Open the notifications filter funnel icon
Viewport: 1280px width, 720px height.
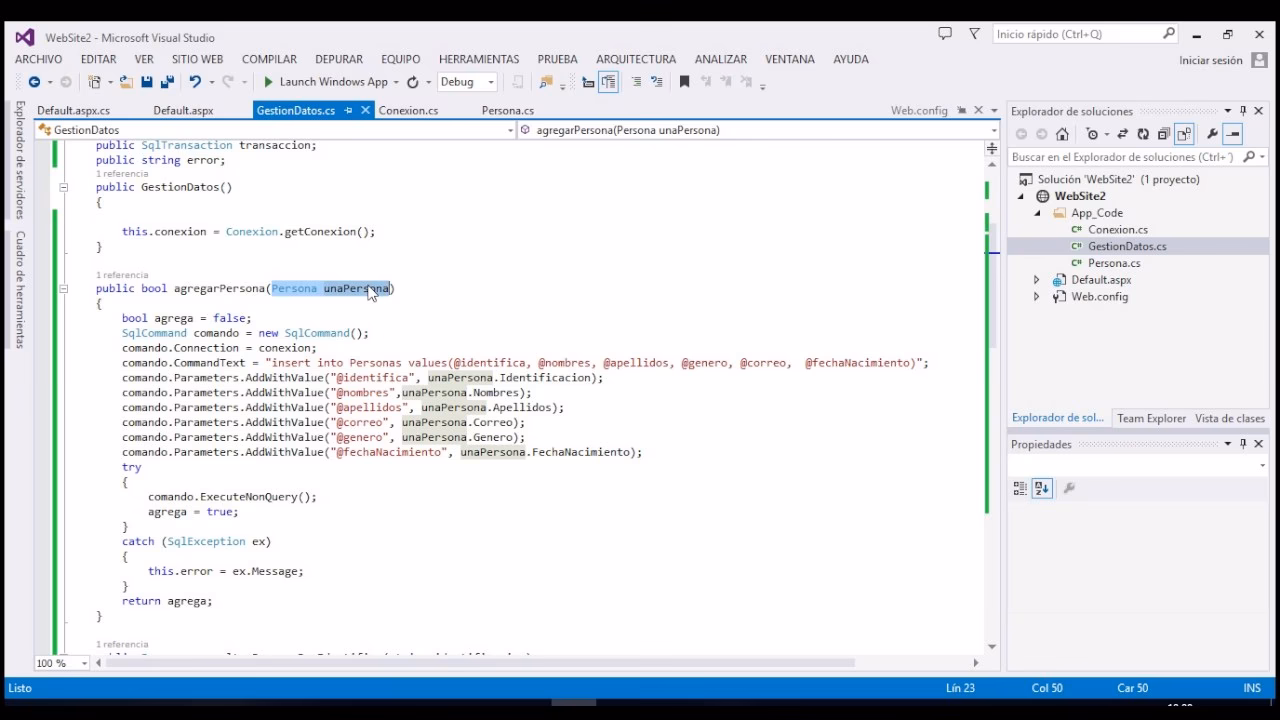974,33
